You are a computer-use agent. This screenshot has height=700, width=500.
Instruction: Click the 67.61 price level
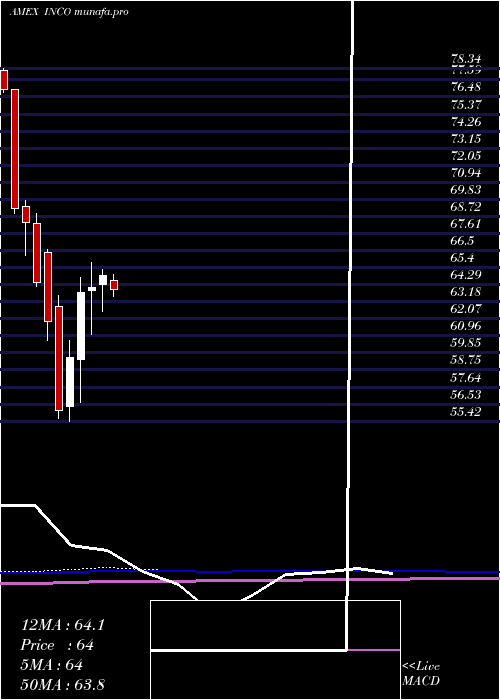466,224
